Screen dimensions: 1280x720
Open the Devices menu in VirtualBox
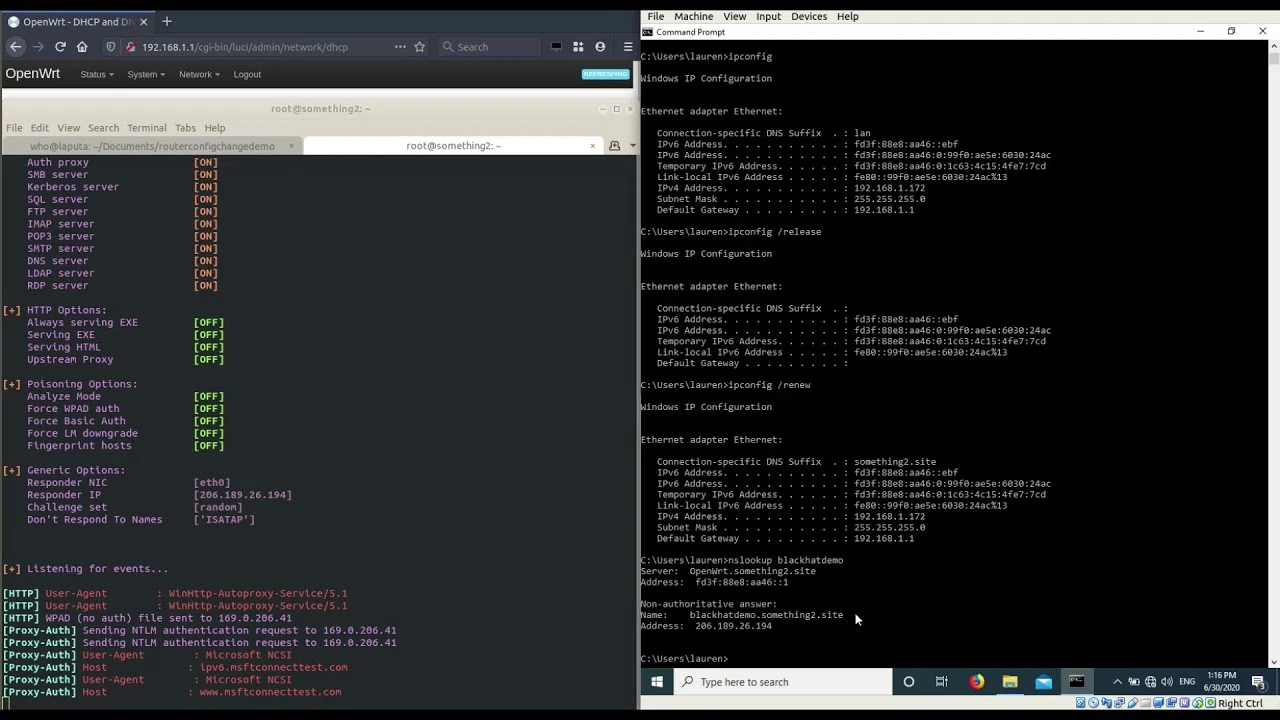(x=808, y=17)
